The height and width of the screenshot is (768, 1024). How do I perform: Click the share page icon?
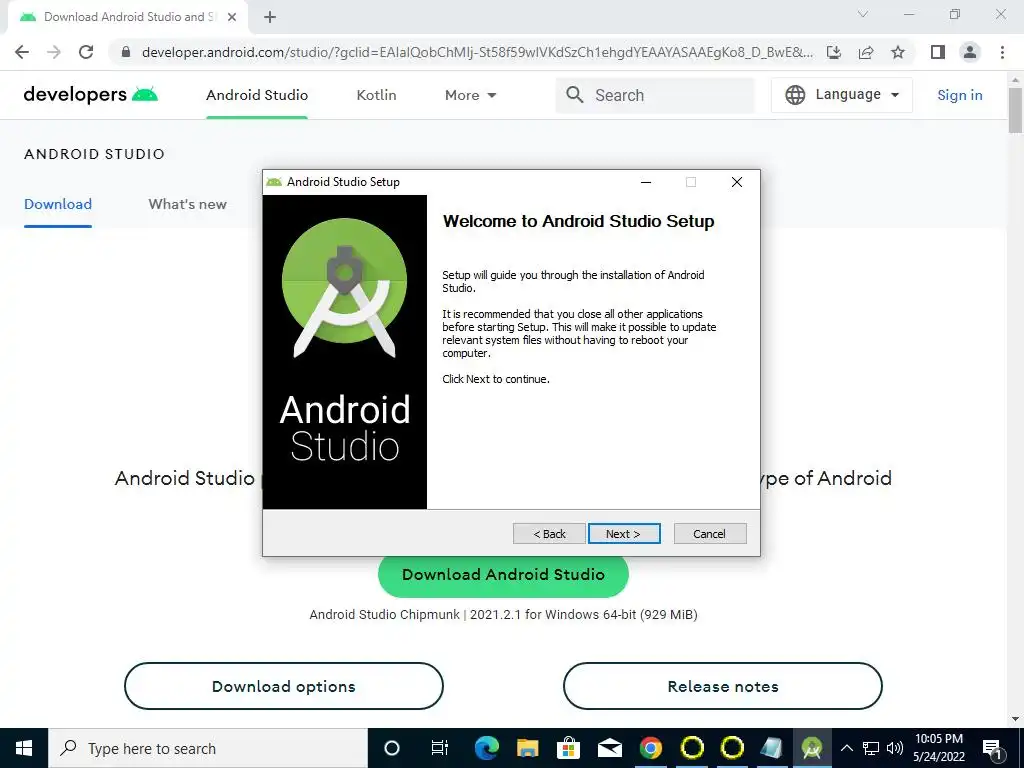click(866, 52)
